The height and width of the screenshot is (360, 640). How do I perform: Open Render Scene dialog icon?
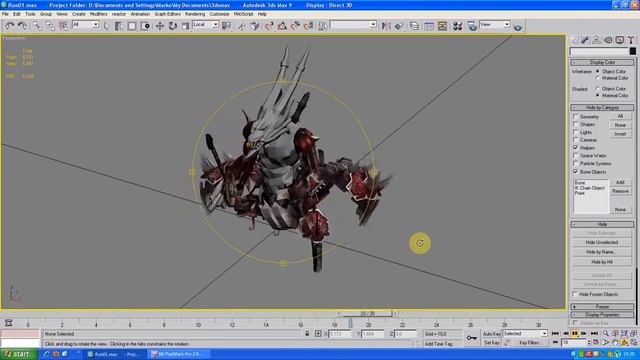click(472, 26)
